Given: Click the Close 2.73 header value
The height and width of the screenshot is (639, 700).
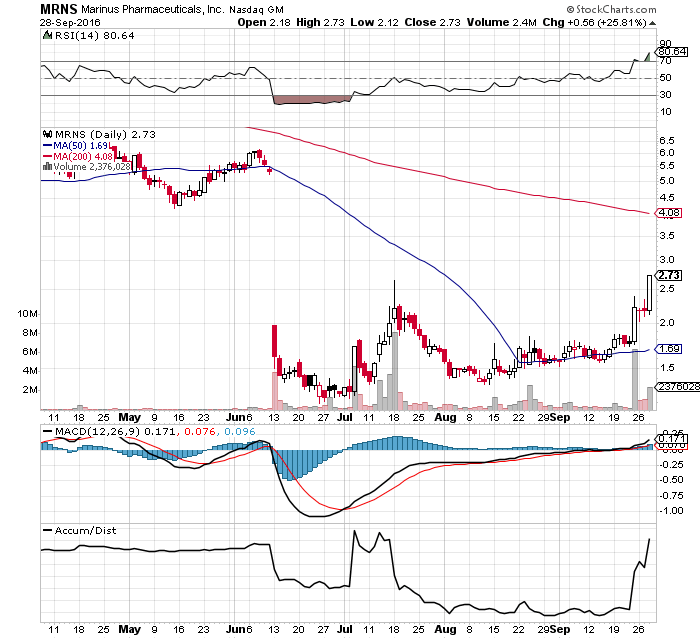Looking at the screenshot, I should pyautogui.click(x=432, y=22).
